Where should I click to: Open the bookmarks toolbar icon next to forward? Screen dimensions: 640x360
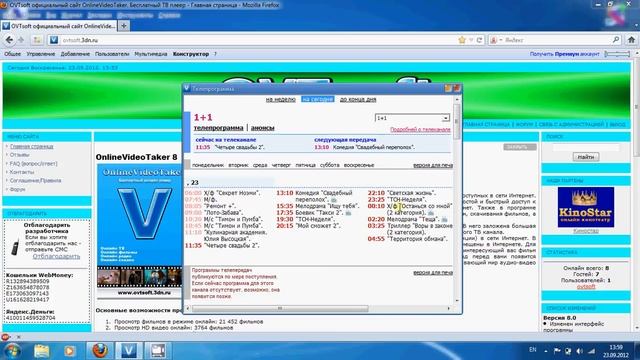37,40
